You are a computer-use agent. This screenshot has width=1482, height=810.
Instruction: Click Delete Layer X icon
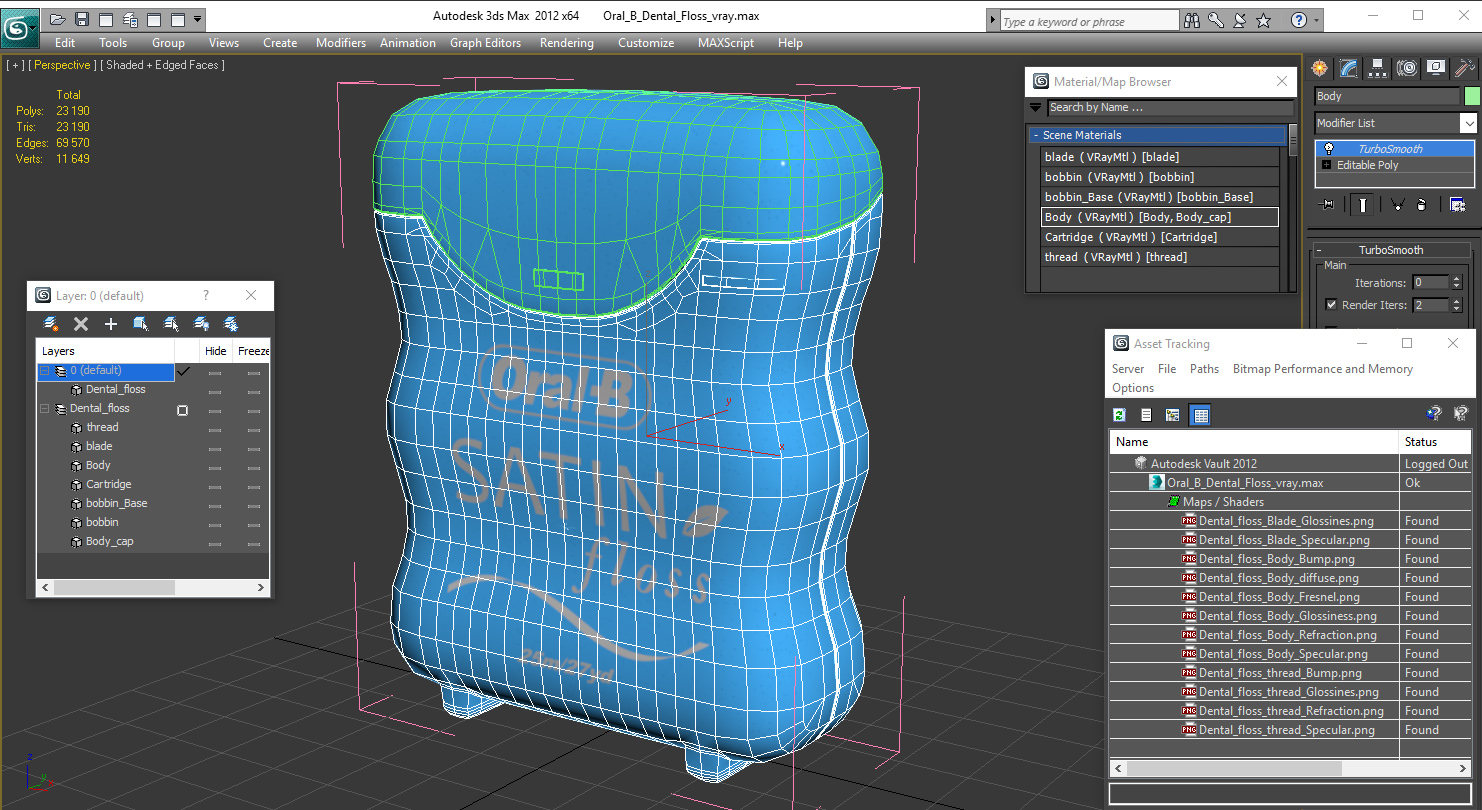(81, 324)
